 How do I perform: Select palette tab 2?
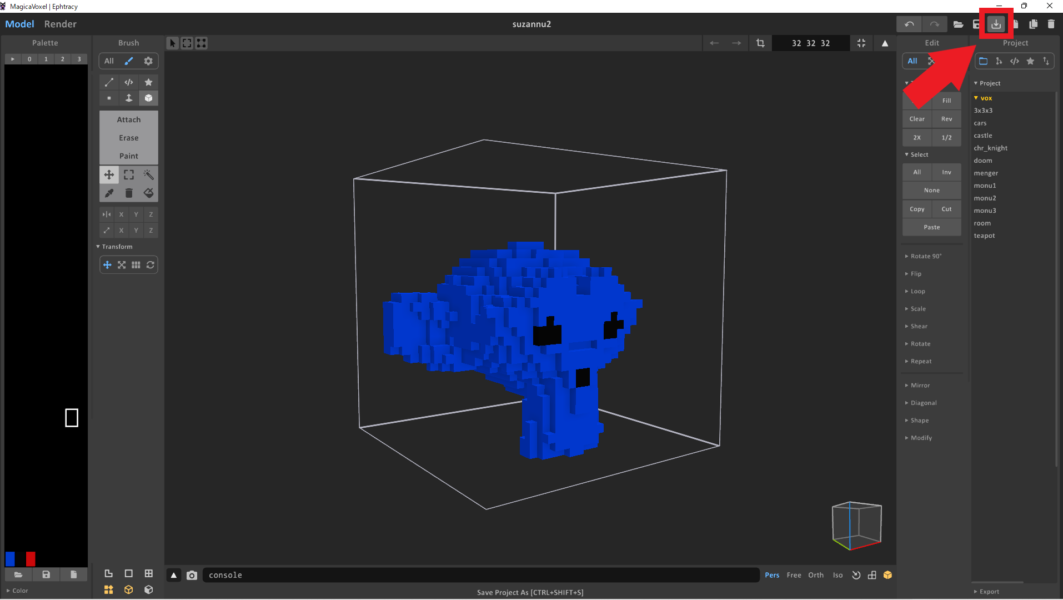(x=62, y=59)
